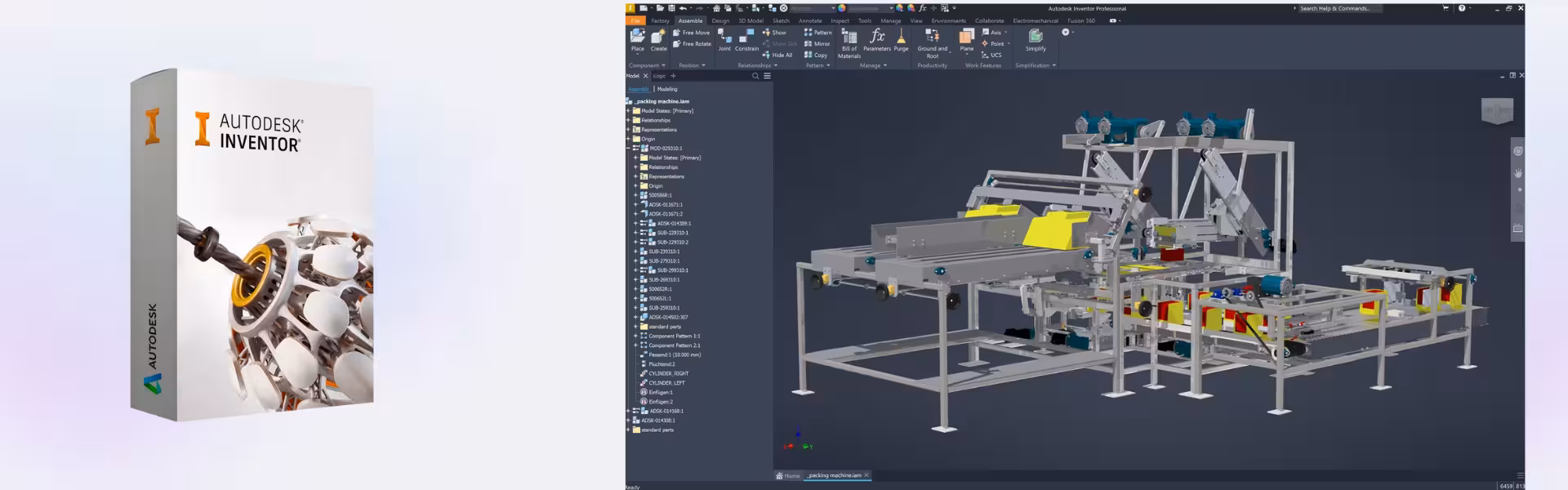
Task: Click the browser search magnifier icon
Action: pyautogui.click(x=755, y=76)
